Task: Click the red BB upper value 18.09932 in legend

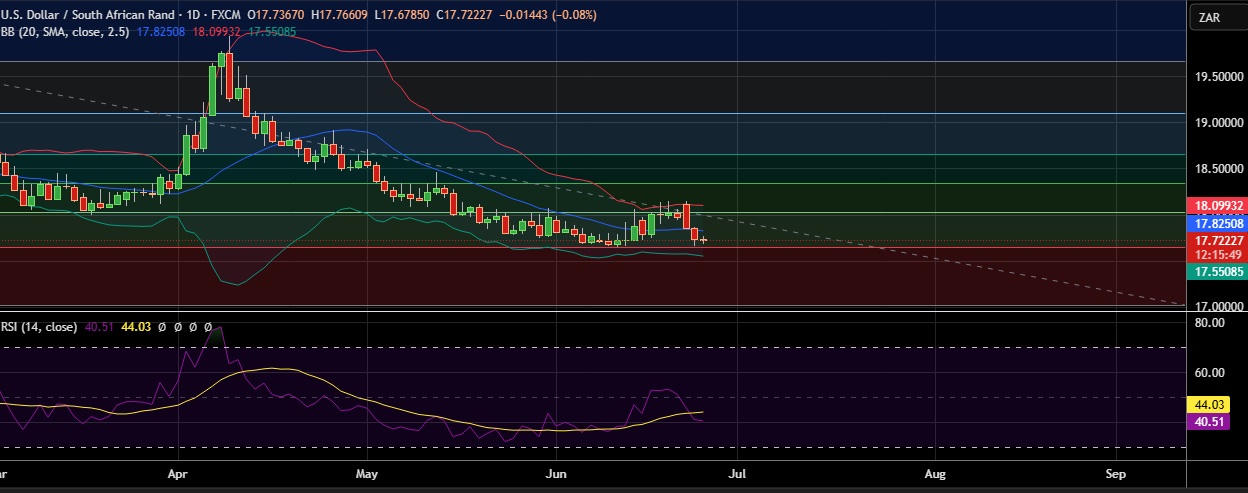Action: point(215,32)
